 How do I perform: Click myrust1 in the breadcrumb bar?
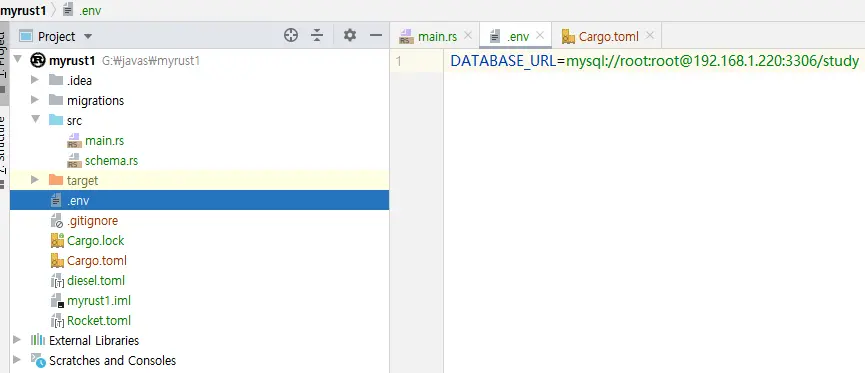coord(23,10)
